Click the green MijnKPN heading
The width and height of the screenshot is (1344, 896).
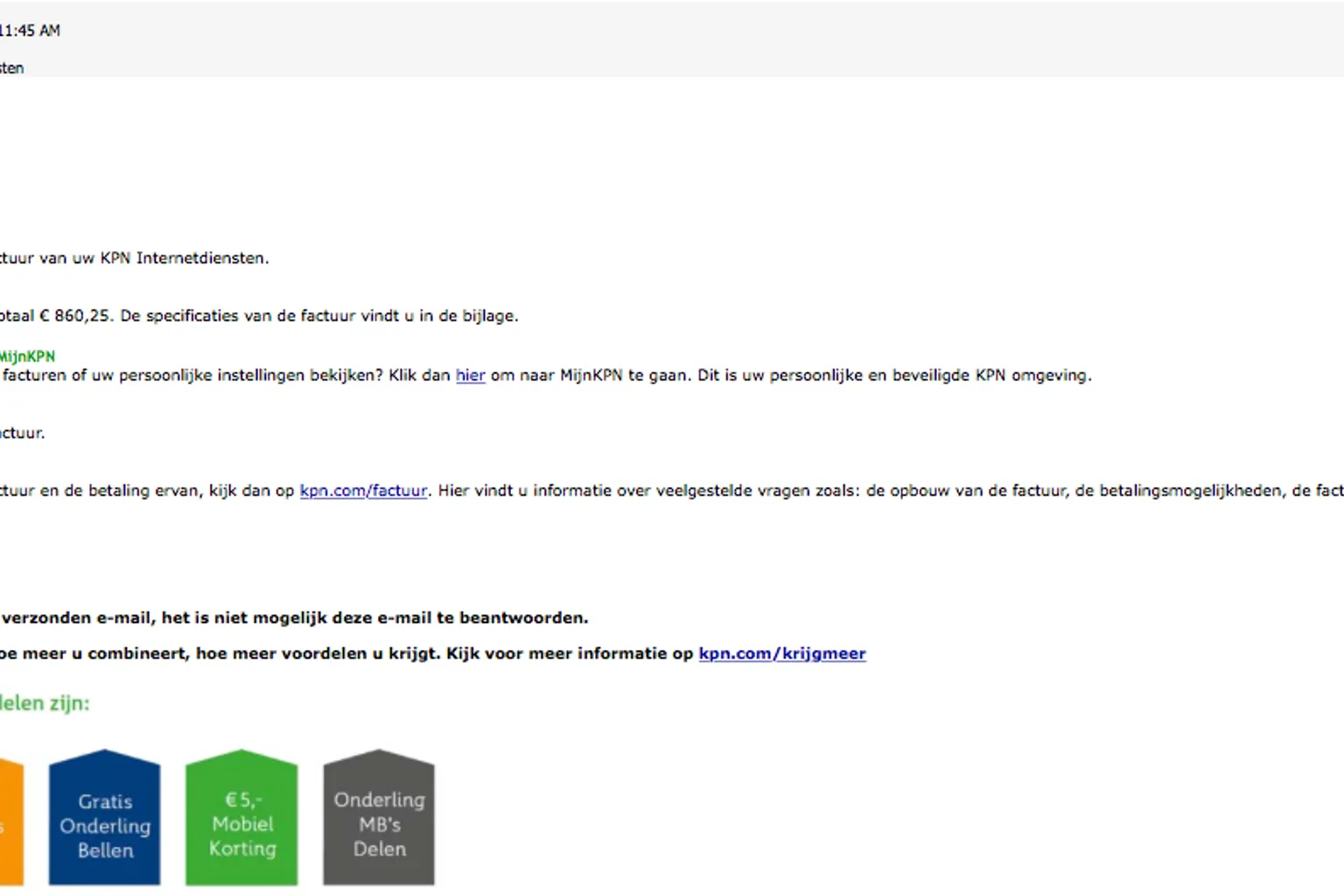tap(27, 356)
